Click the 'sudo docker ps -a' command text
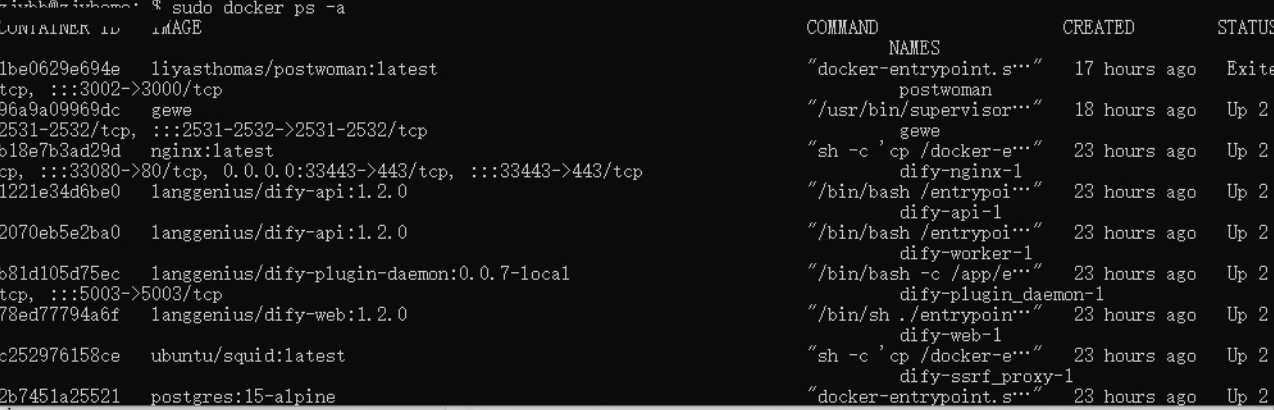This screenshot has width=1274, height=410. [258, 8]
